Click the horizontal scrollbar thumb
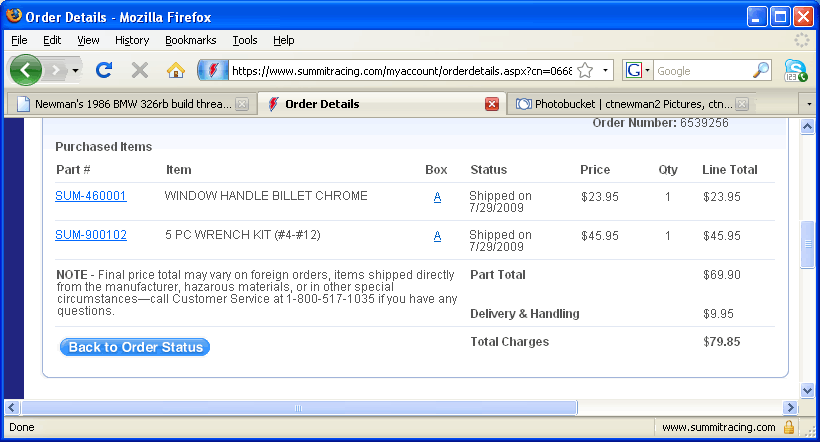The height and width of the screenshot is (442, 820). (299, 407)
